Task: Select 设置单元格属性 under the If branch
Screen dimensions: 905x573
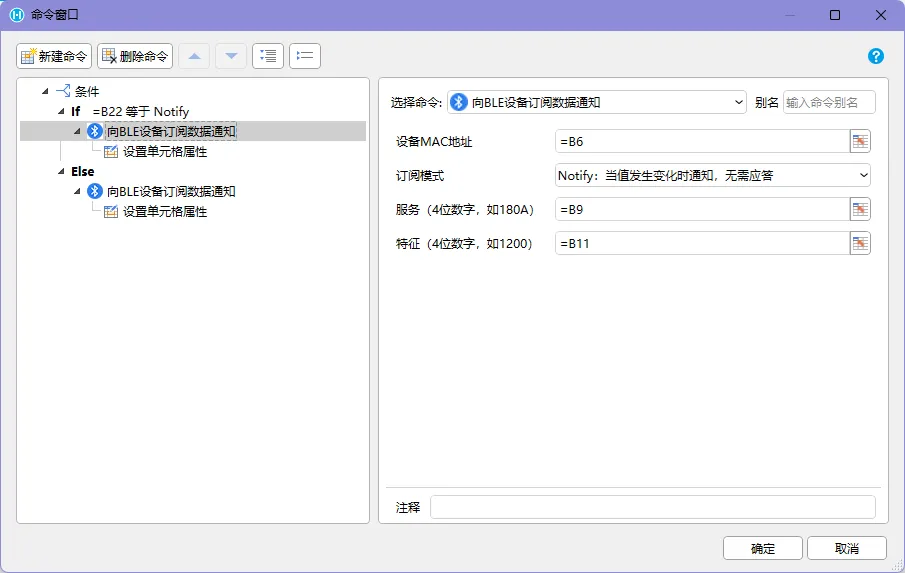Action: coord(165,152)
